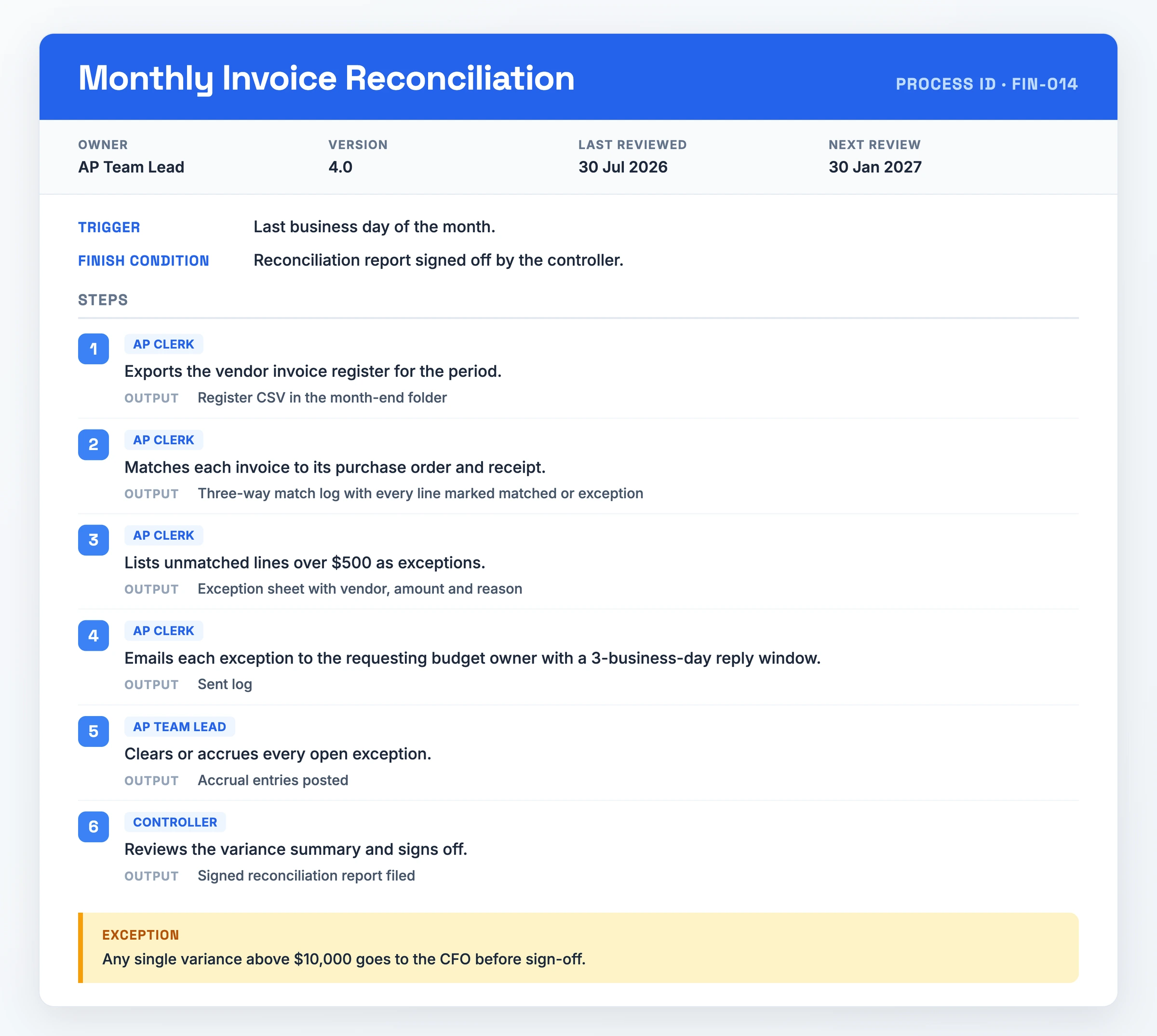Click the 'Monthly Invoice Reconciliation' title
The width and height of the screenshot is (1157, 1036).
pos(326,79)
